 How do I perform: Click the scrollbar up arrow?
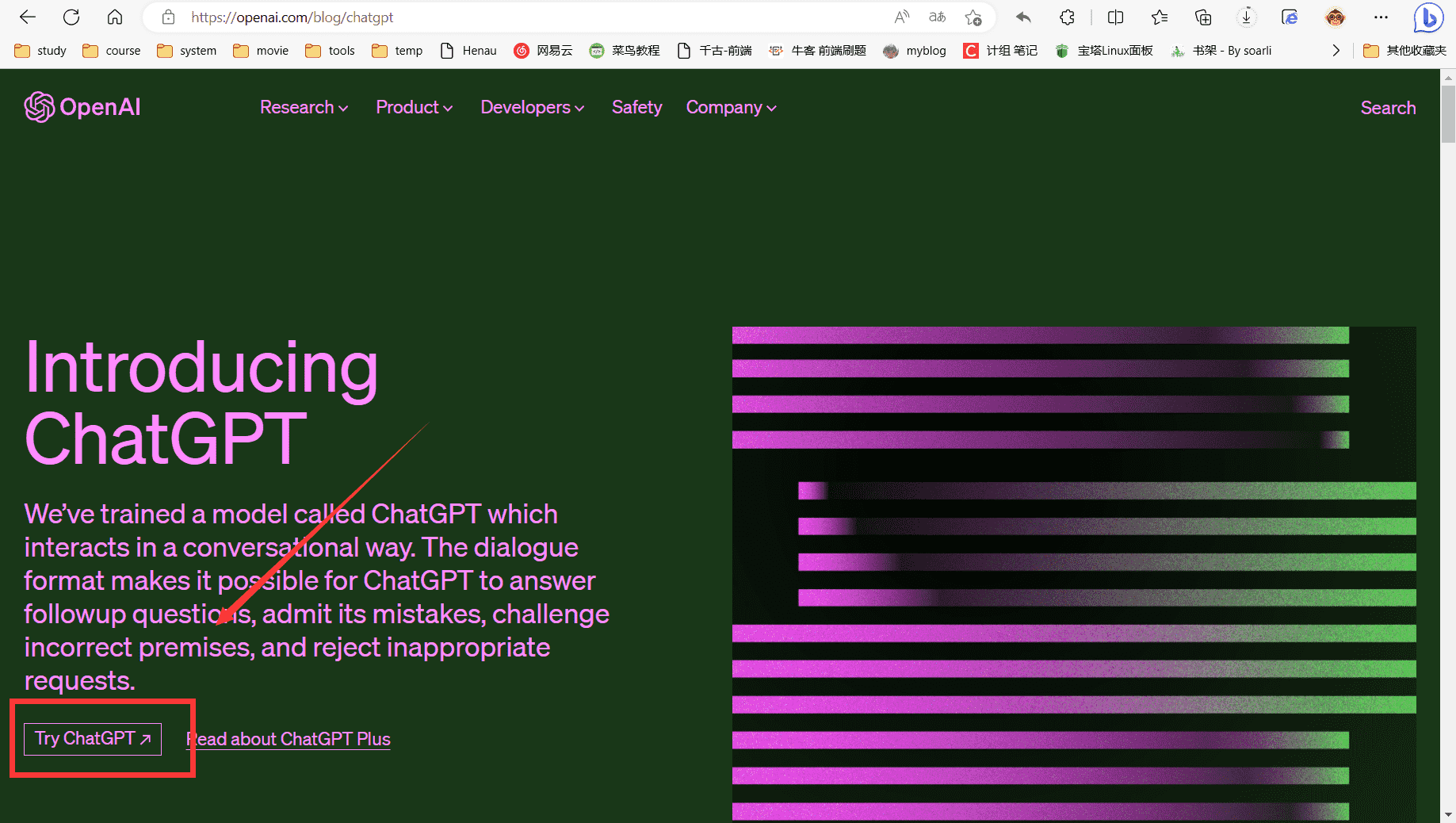tap(1448, 77)
